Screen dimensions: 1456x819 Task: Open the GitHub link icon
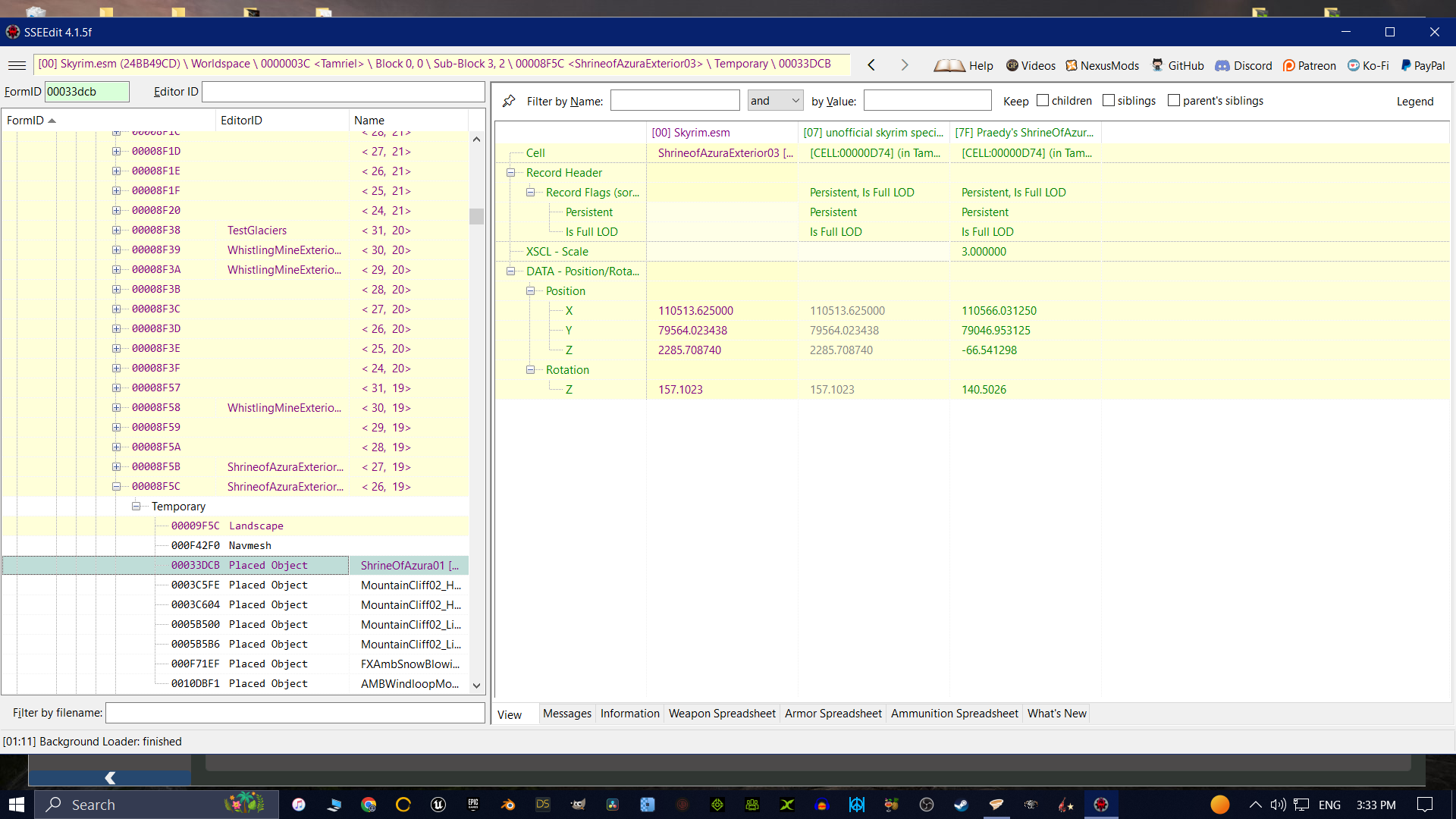(x=1157, y=65)
